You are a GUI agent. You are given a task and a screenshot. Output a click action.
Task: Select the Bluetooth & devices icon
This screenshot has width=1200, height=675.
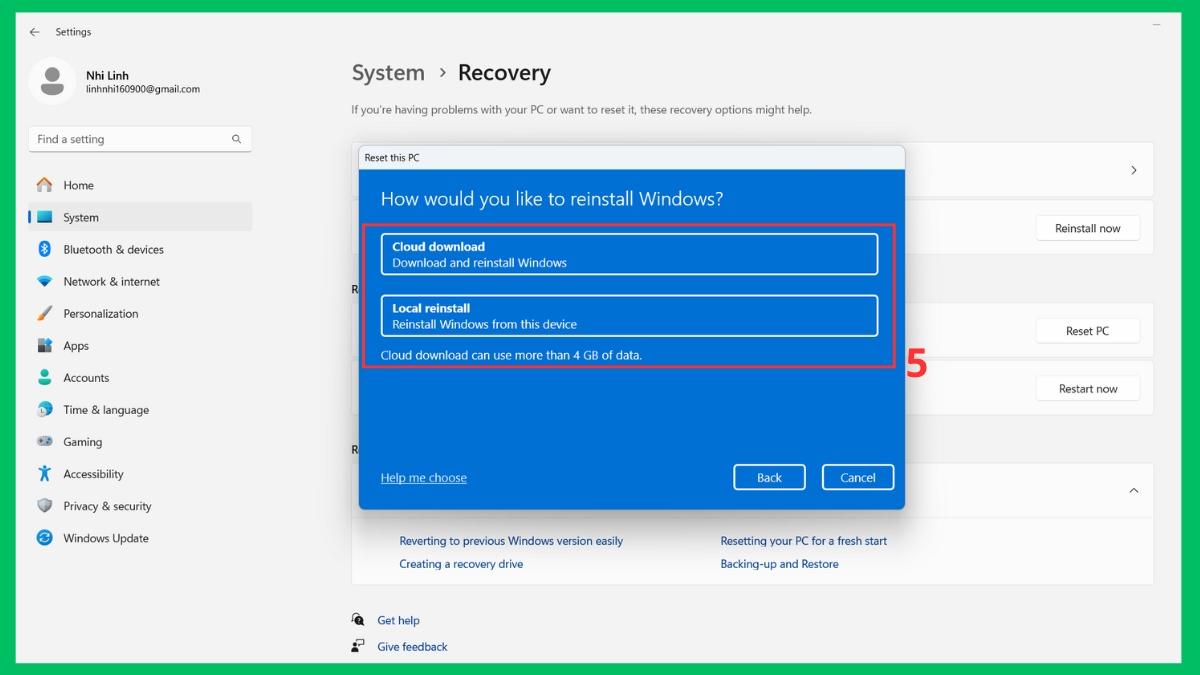[x=45, y=249]
